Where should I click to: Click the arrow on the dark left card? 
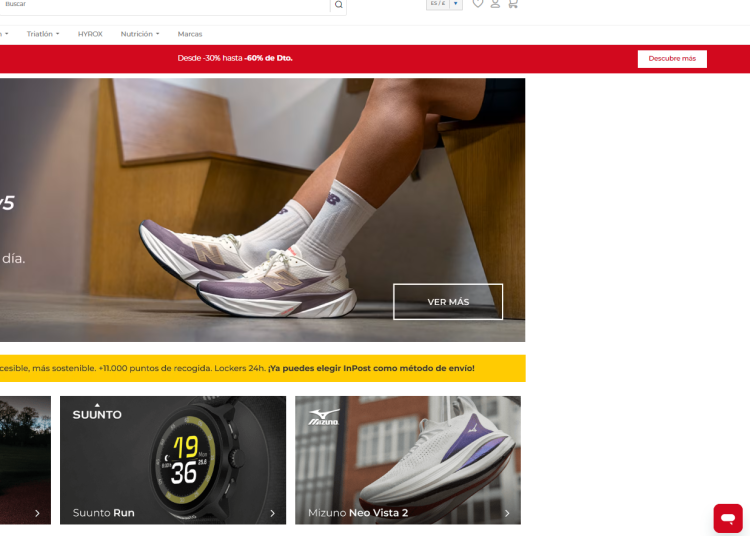(x=37, y=513)
